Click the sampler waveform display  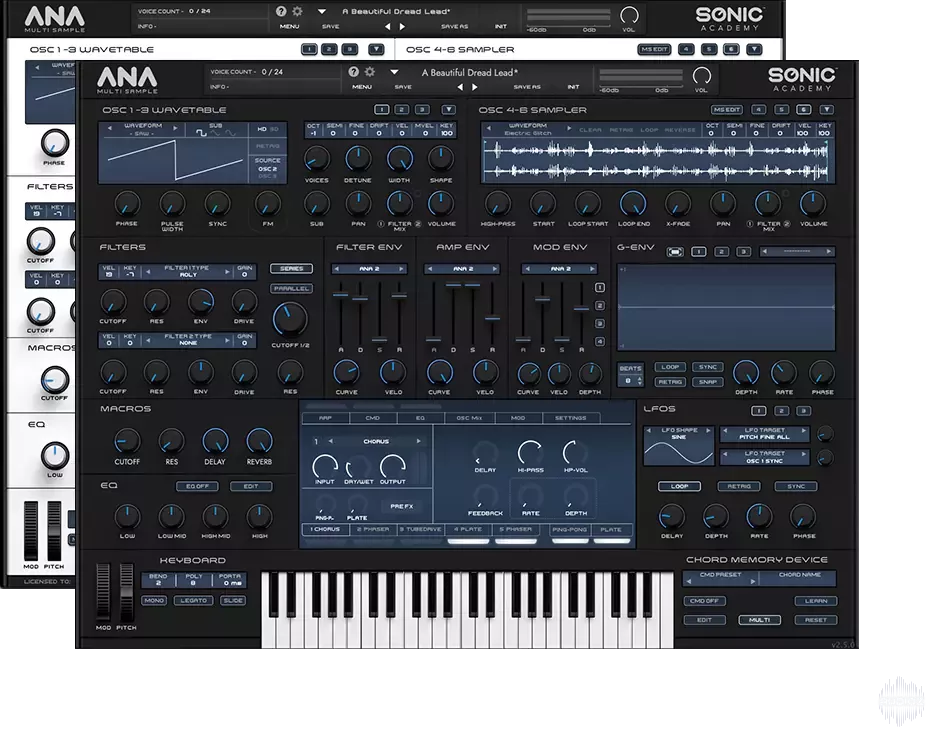tap(658, 161)
